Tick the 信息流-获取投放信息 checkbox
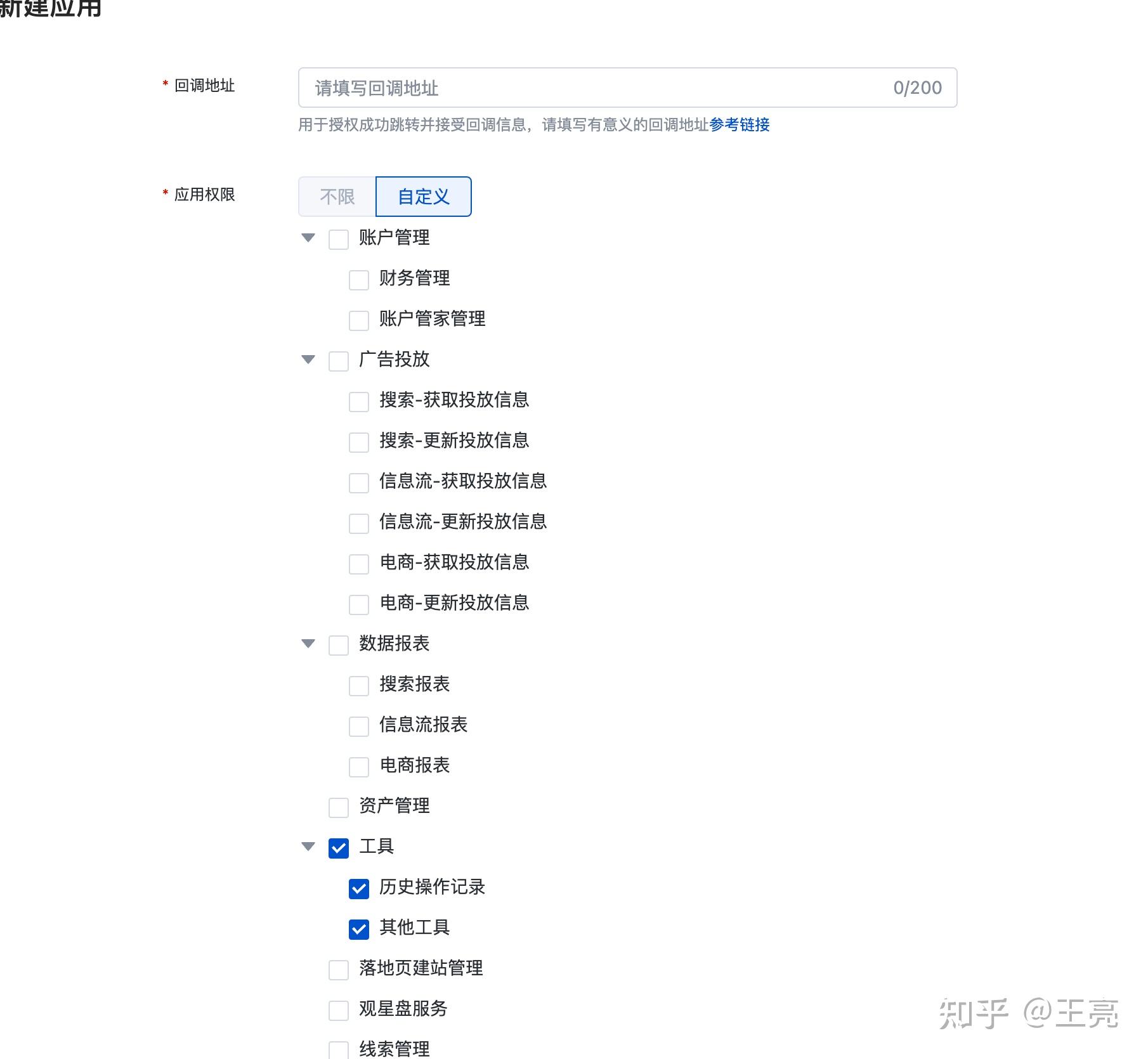 coord(359,483)
